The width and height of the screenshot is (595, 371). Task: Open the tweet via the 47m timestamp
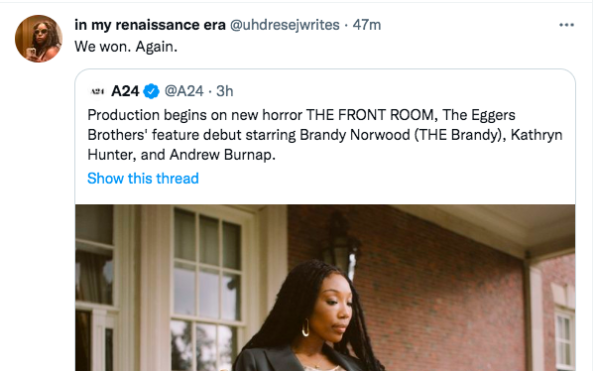coord(367,25)
